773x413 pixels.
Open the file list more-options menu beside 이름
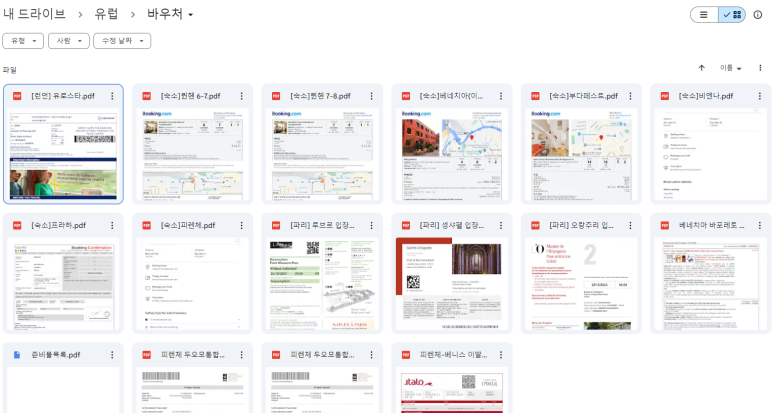(x=760, y=68)
